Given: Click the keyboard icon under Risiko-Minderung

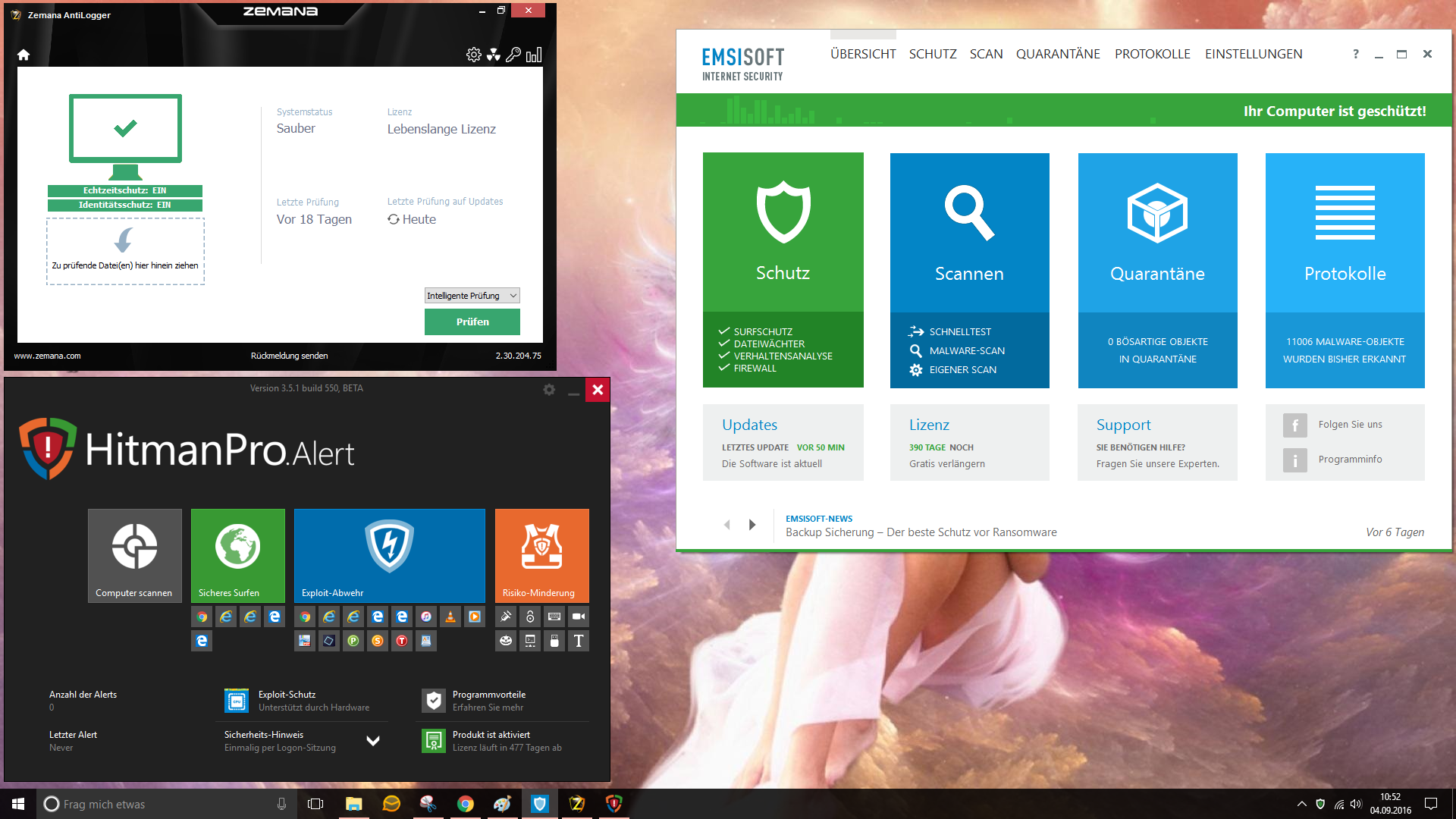Looking at the screenshot, I should 554,617.
